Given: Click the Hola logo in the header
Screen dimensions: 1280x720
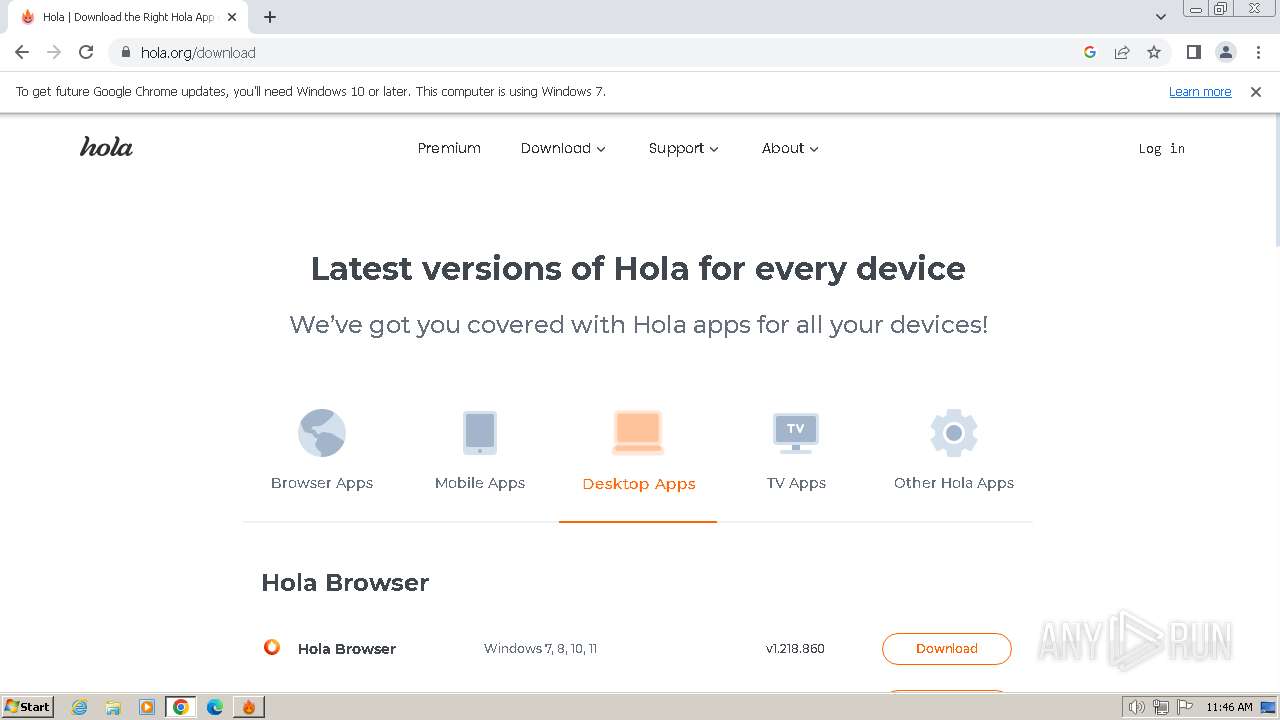Looking at the screenshot, I should click(x=106, y=147).
